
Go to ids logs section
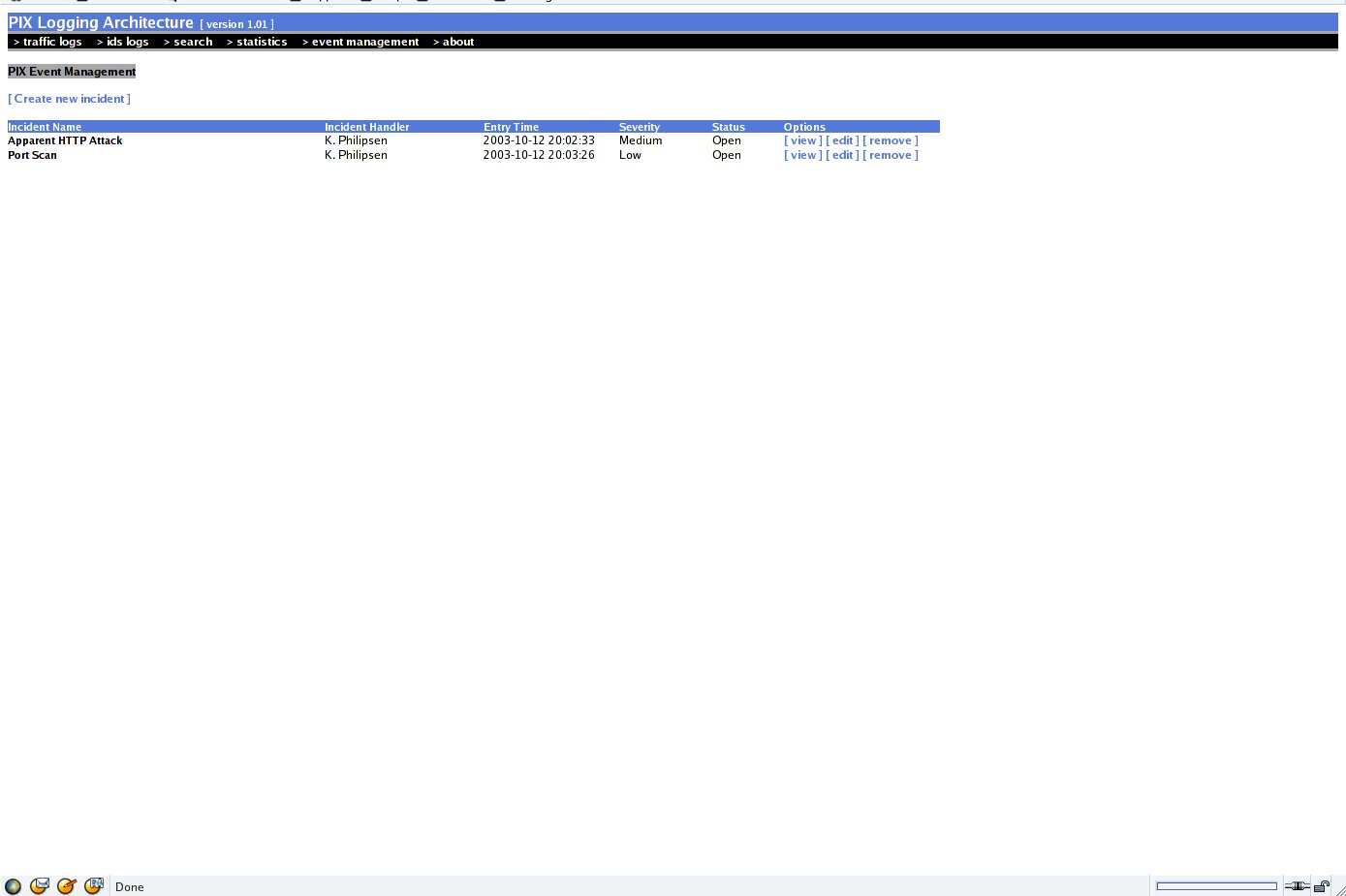122,42
